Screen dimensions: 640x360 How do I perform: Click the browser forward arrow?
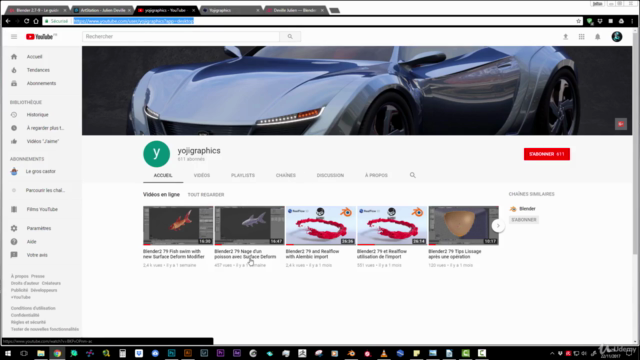coord(17,21)
